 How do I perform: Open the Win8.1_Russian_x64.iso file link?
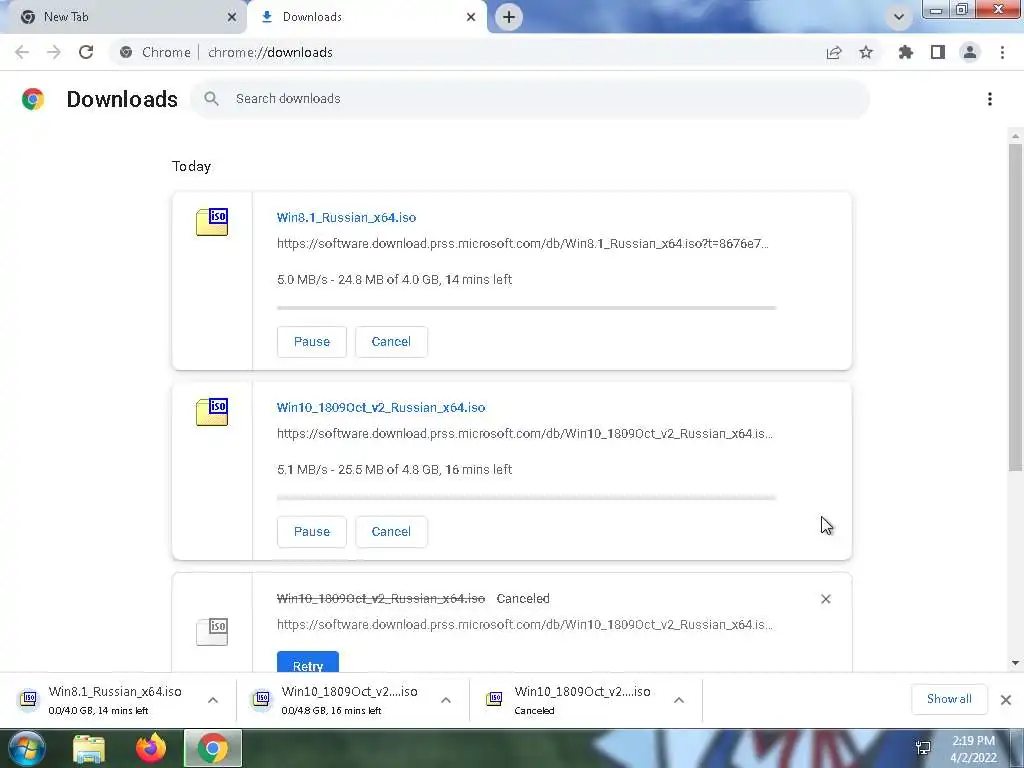[x=346, y=217]
